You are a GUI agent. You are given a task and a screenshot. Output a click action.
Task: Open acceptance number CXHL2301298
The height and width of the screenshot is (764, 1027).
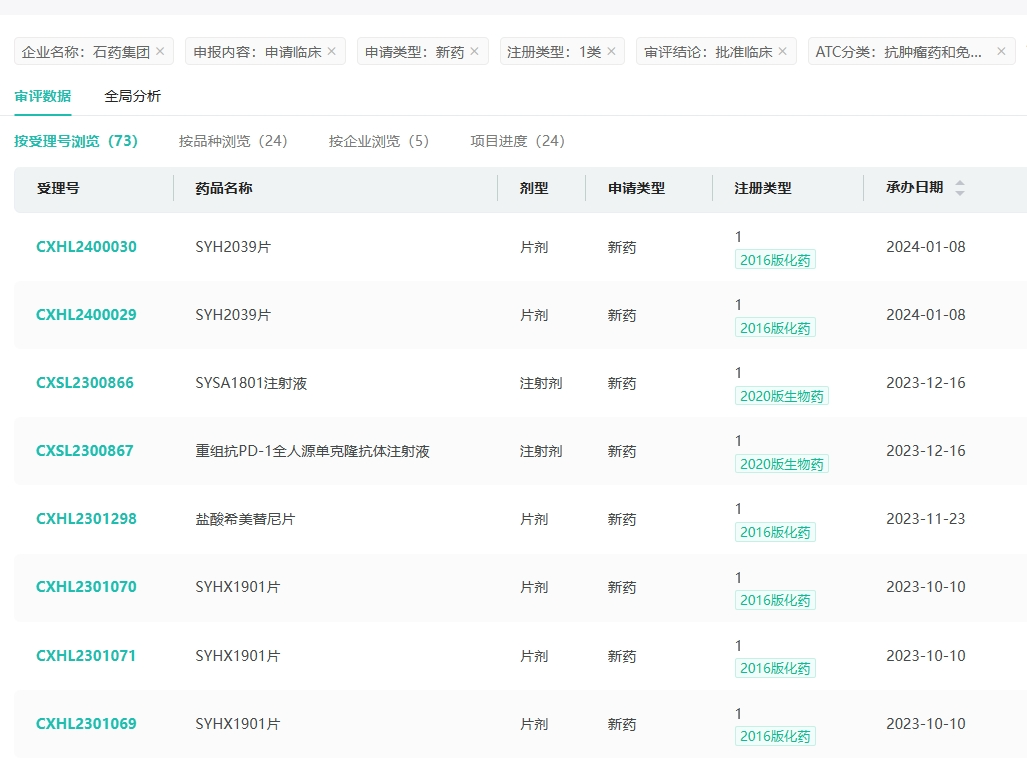point(86,519)
